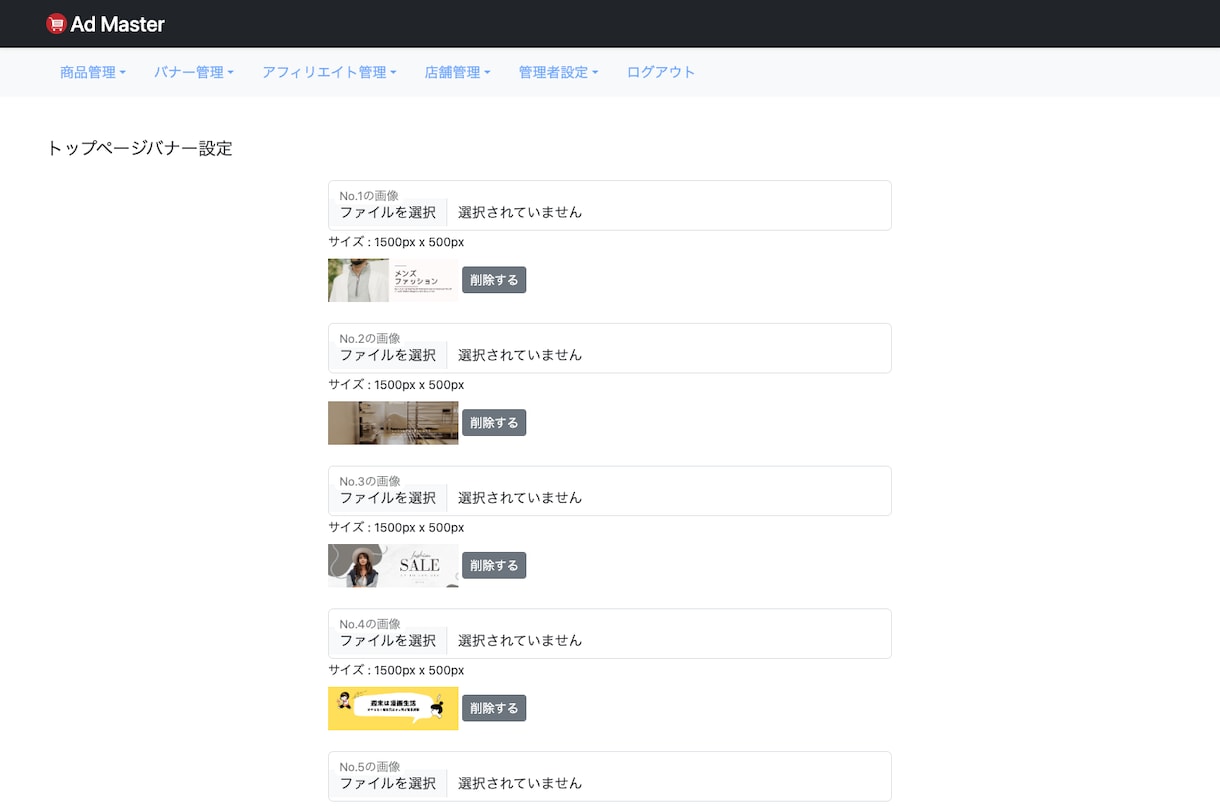Expand the 店舗管理 dropdown menu
Viewport: 1220px width, 806px height.
457,72
